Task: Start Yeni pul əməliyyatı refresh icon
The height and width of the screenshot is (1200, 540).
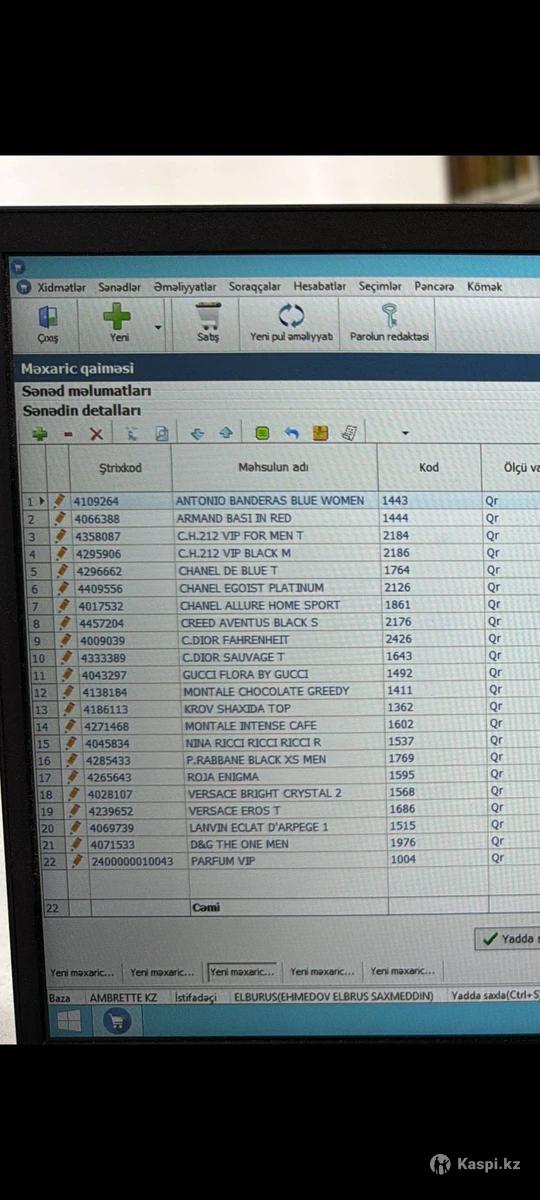Action: point(291,323)
